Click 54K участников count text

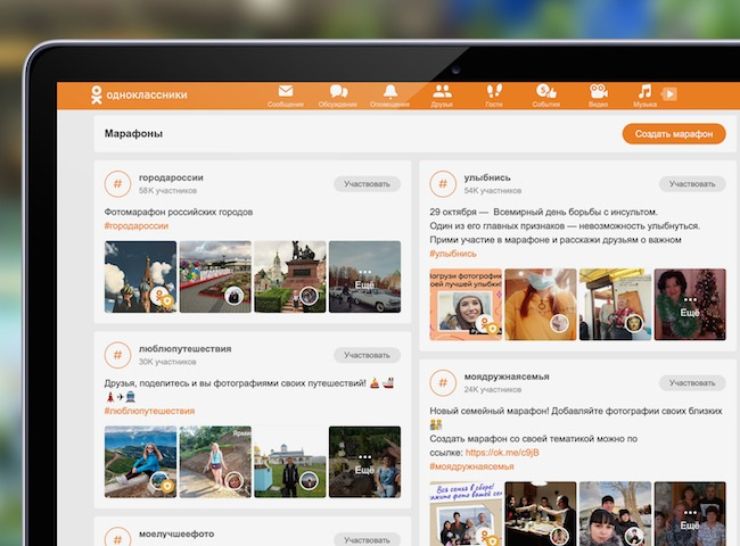tap(493, 191)
